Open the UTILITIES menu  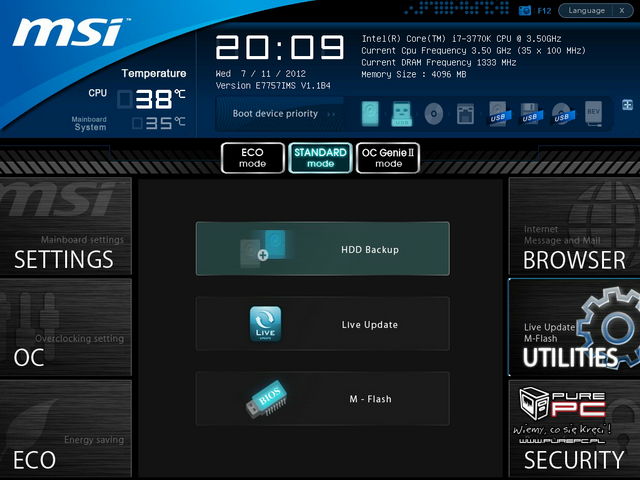[574, 327]
